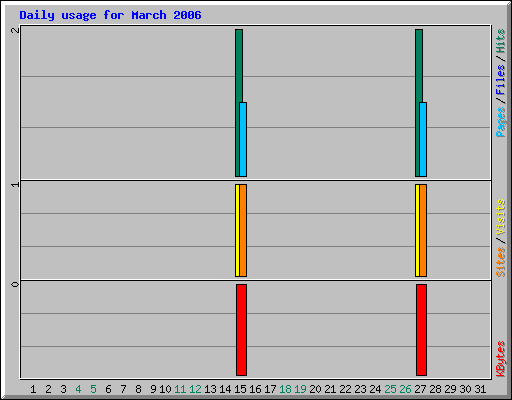Image resolution: width=512 pixels, height=400 pixels.
Task: Click green weekend day label "19"
Action: 300,389
